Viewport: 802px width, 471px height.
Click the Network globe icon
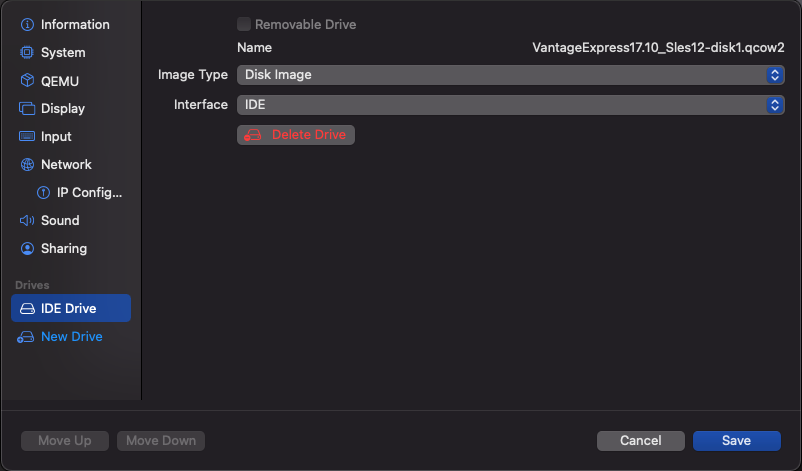pos(27,164)
